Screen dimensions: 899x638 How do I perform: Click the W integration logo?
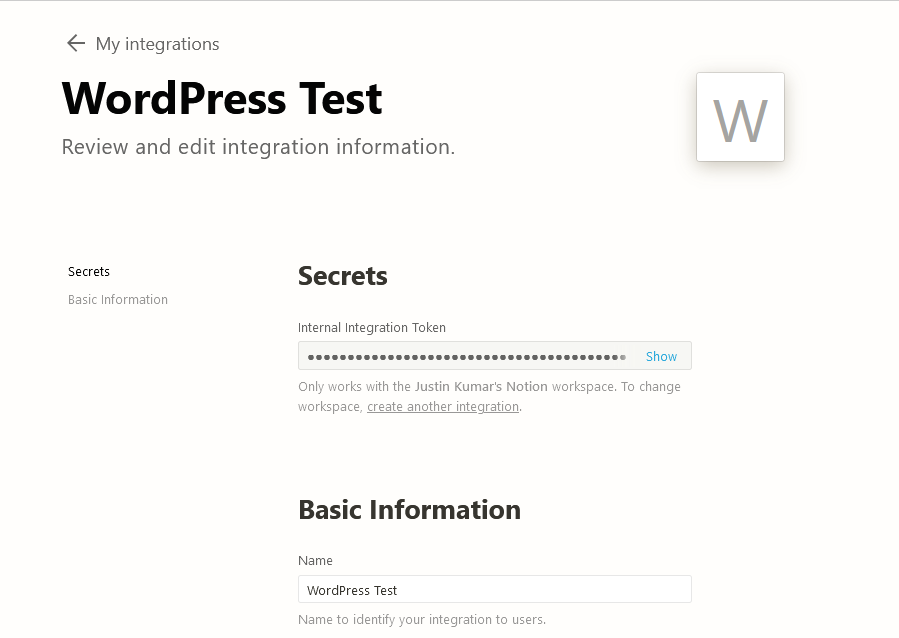click(x=740, y=117)
